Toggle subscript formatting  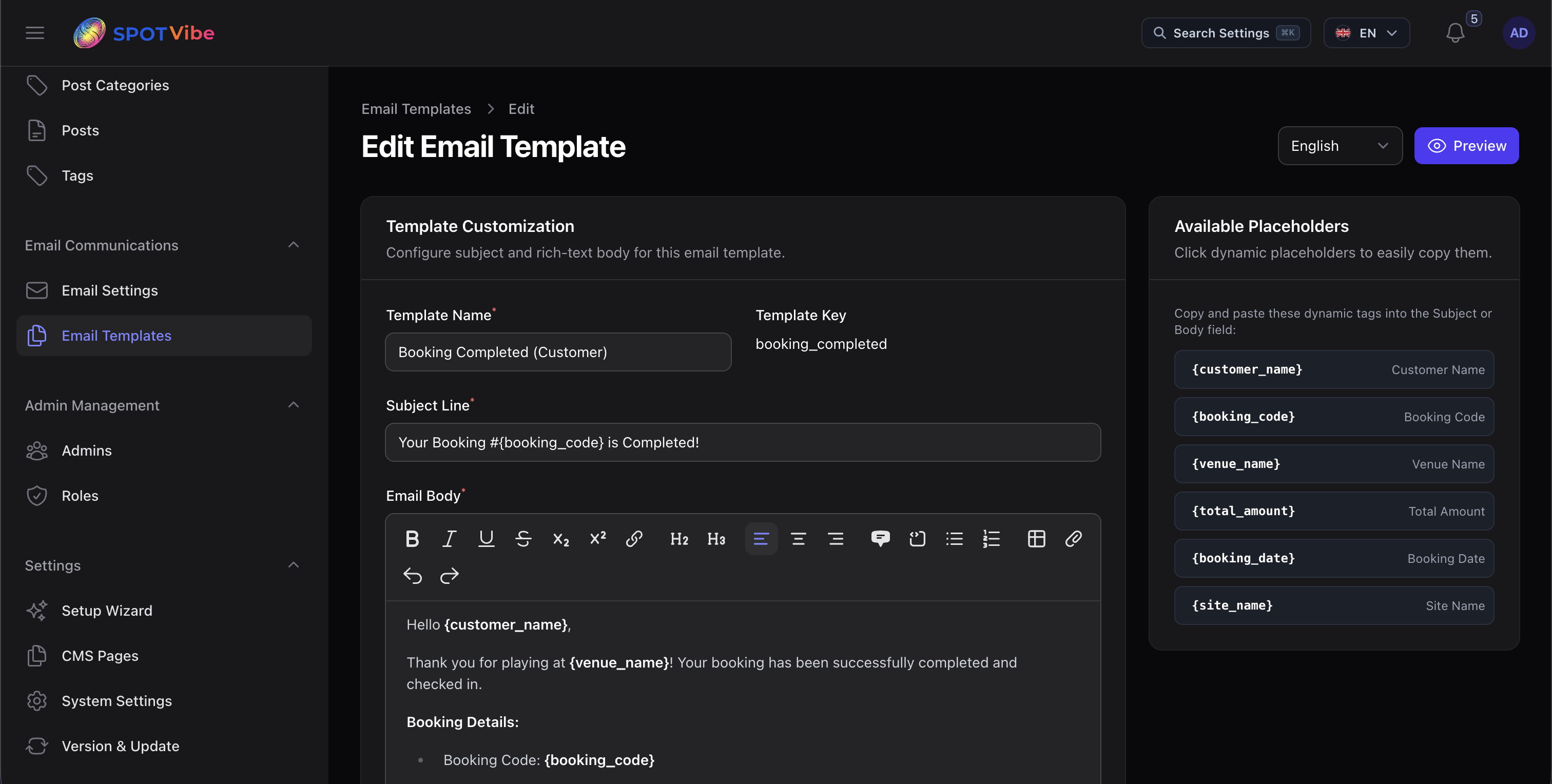pos(561,538)
